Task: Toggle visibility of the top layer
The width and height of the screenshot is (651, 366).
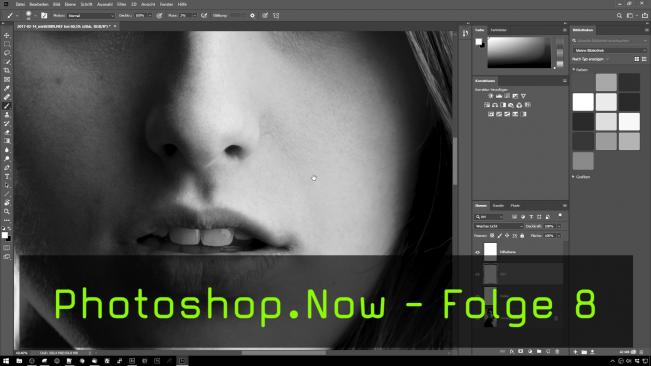Action: click(477, 252)
